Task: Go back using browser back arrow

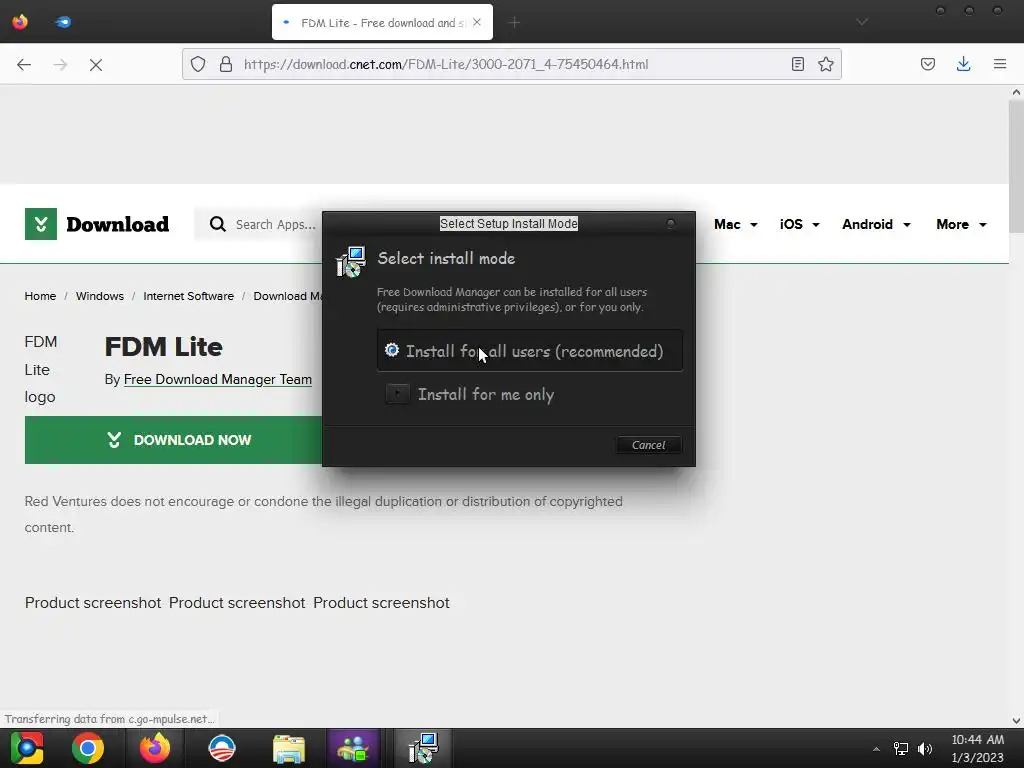Action: tap(24, 65)
